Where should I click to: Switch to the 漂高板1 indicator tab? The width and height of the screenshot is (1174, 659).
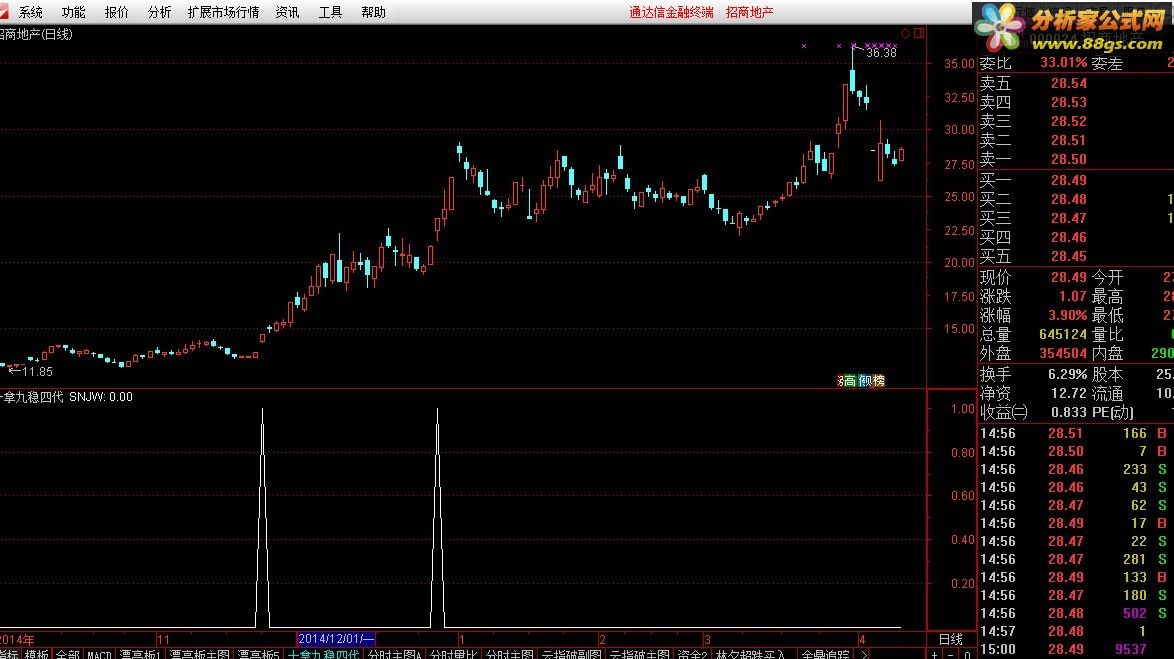(x=140, y=655)
